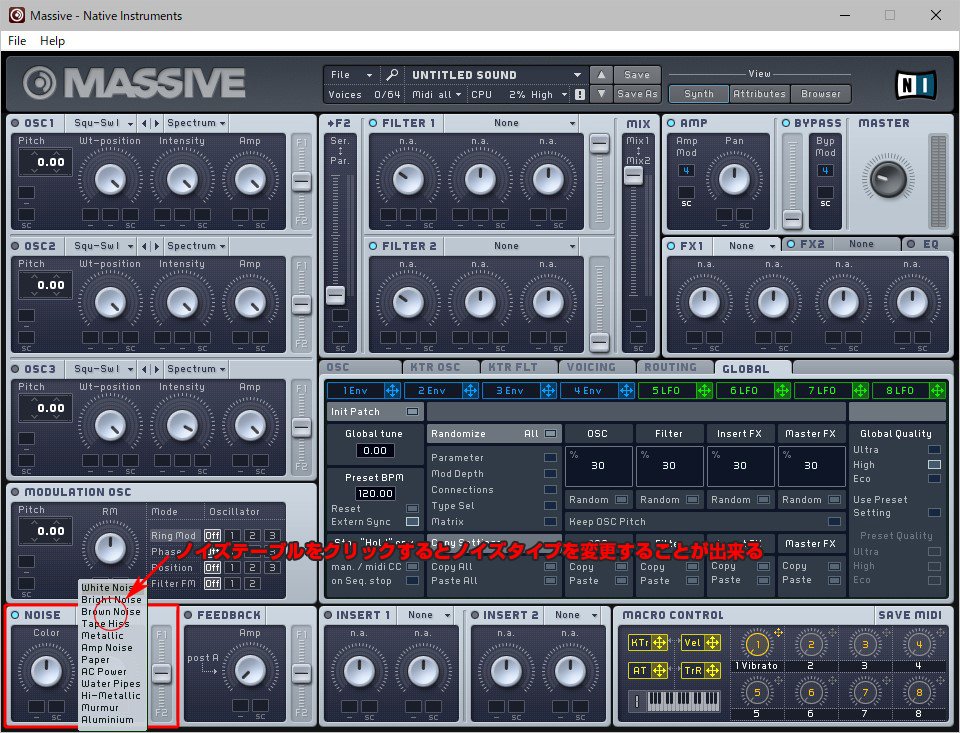Click Save MIDI in Macro Control
The image size is (960, 733).
click(909, 615)
